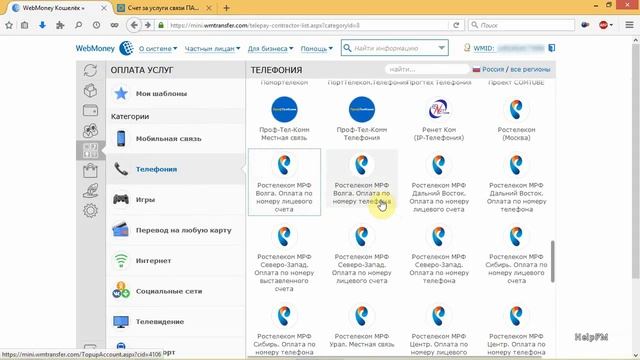Select the payments grid sidebar icon
Viewport: 640px width, 360px height.
(x=90, y=151)
